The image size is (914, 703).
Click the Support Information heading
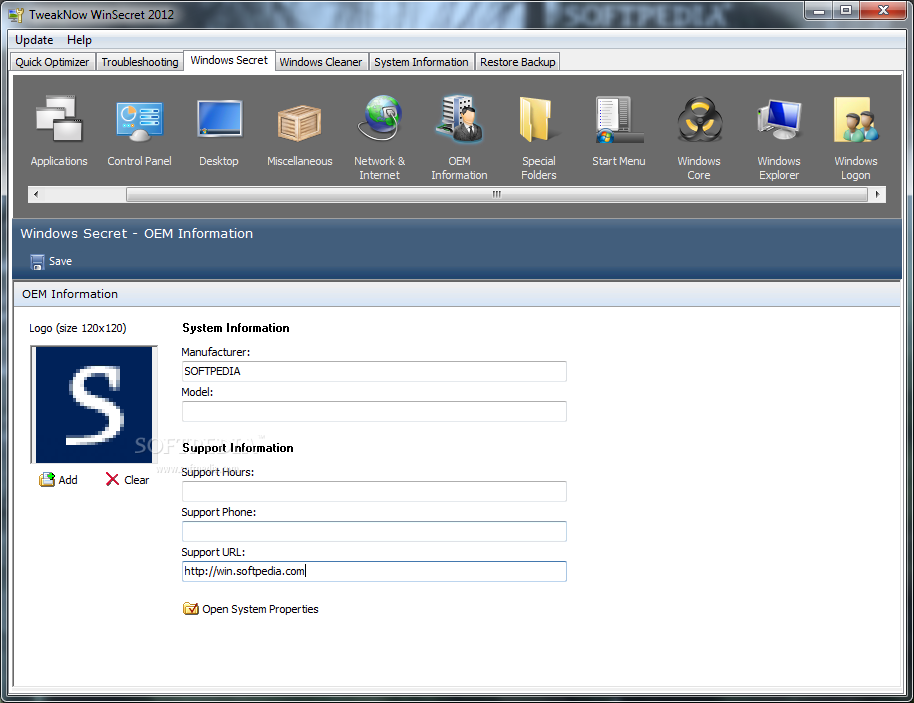click(x=238, y=448)
